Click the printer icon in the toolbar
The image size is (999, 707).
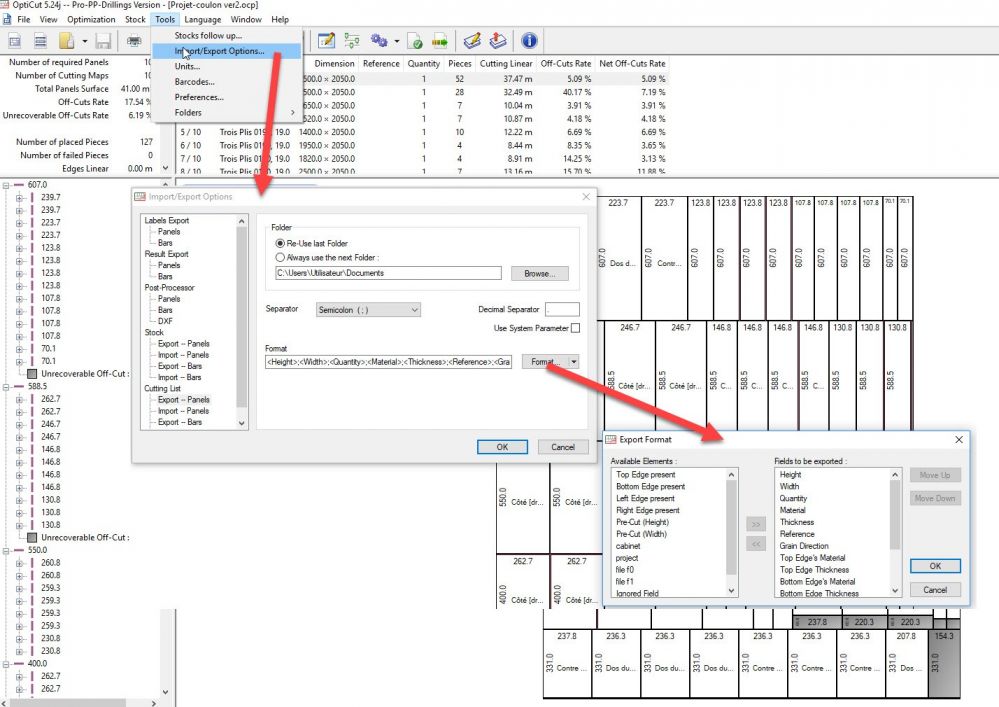tap(134, 41)
